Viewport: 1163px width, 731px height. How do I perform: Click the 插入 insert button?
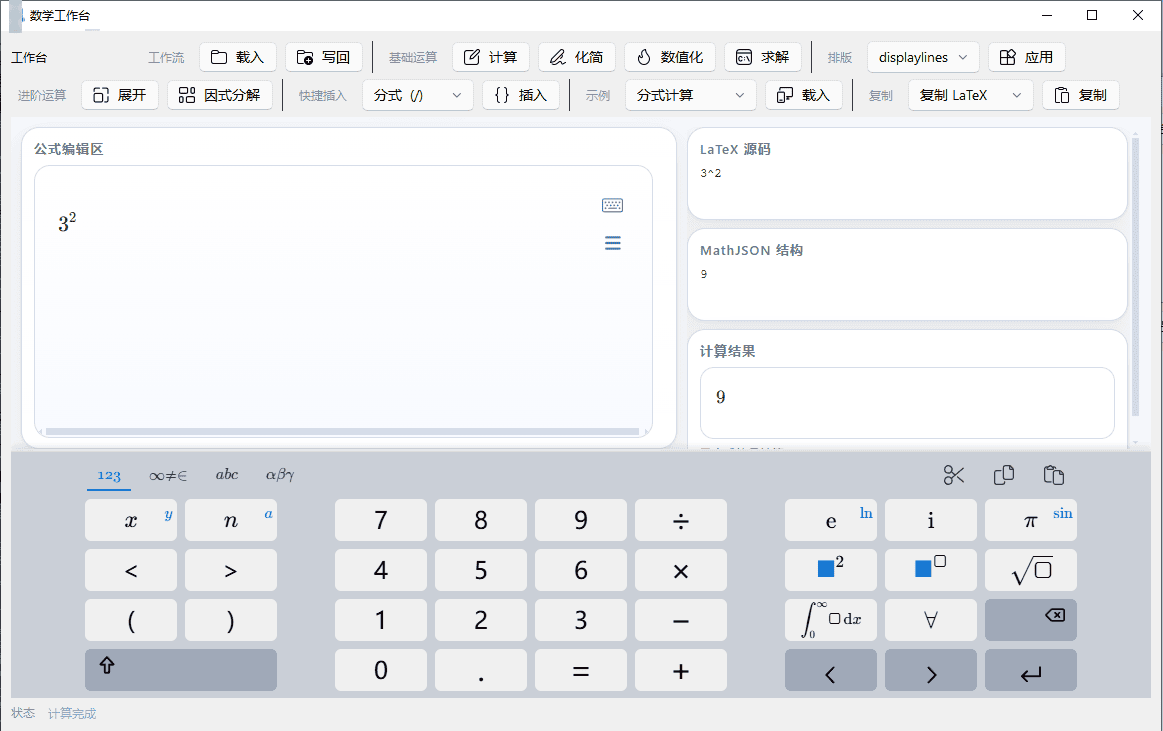[521, 95]
